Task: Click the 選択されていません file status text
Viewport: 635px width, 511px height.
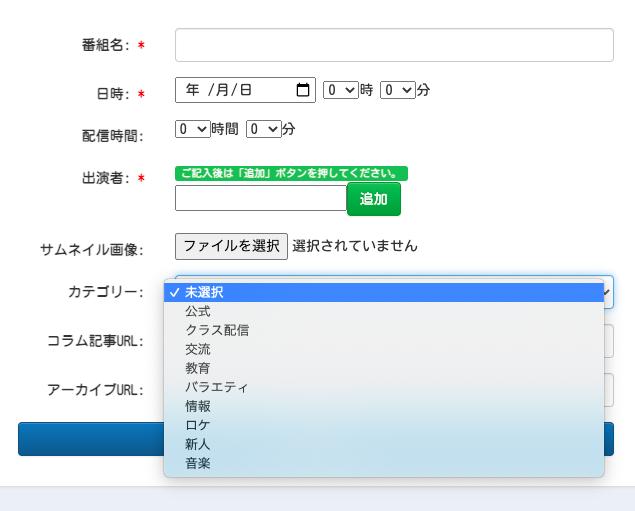Action: coord(355,246)
